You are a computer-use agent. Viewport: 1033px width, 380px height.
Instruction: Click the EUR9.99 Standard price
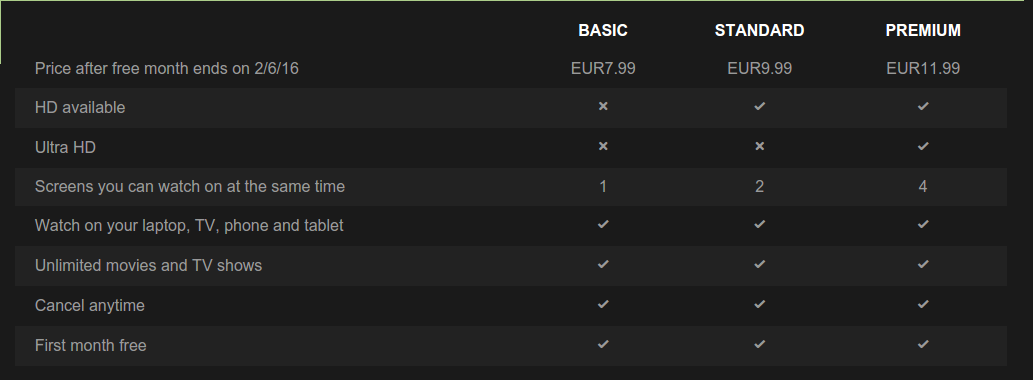click(760, 68)
